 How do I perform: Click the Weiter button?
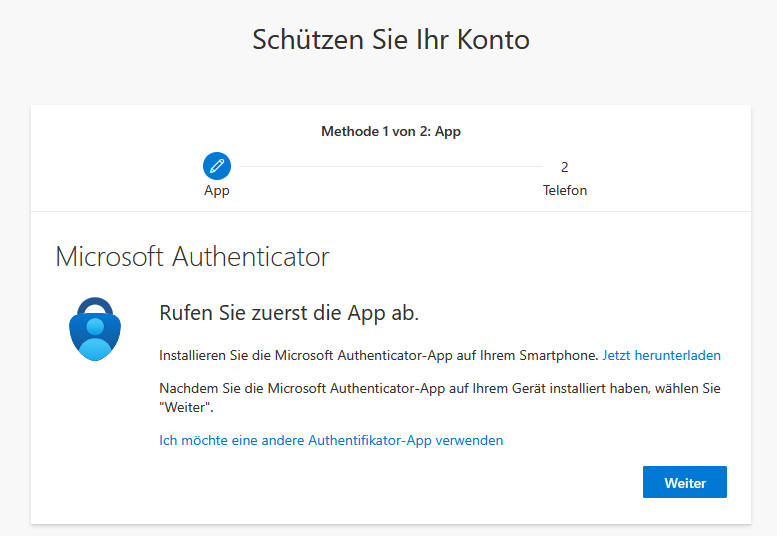(685, 482)
